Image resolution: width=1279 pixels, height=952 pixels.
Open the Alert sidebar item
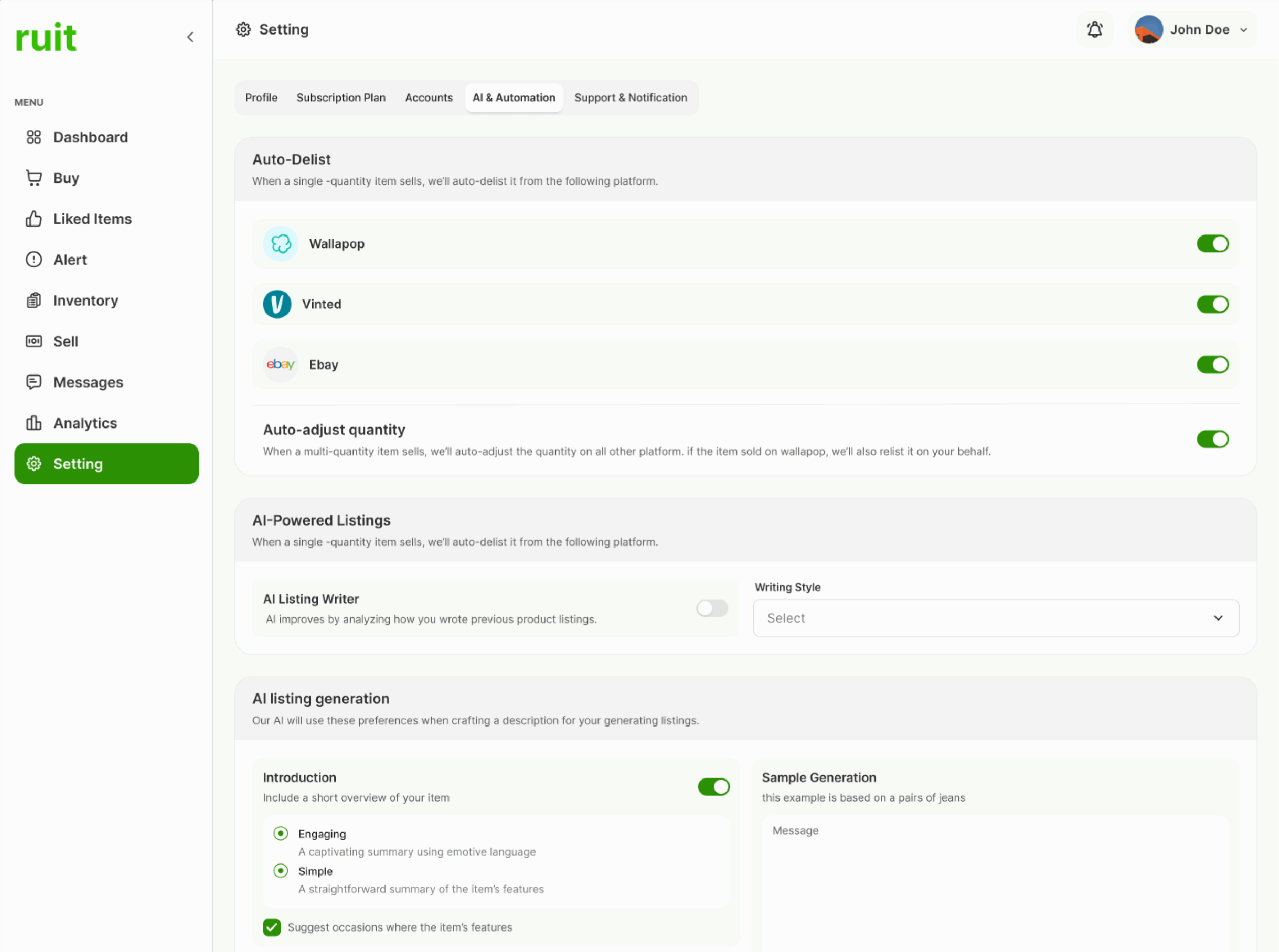pos(70,260)
